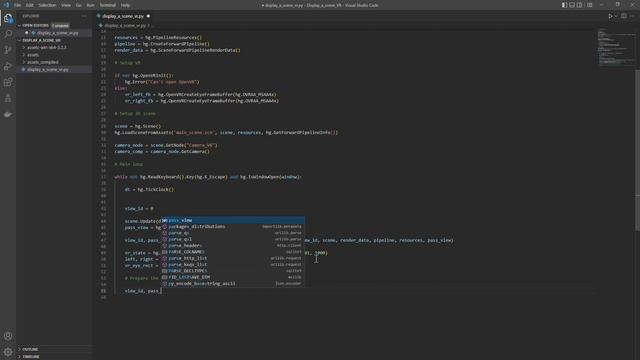Open the Explorer view in activity bar
This screenshot has width=640, height=360.
[8, 18]
